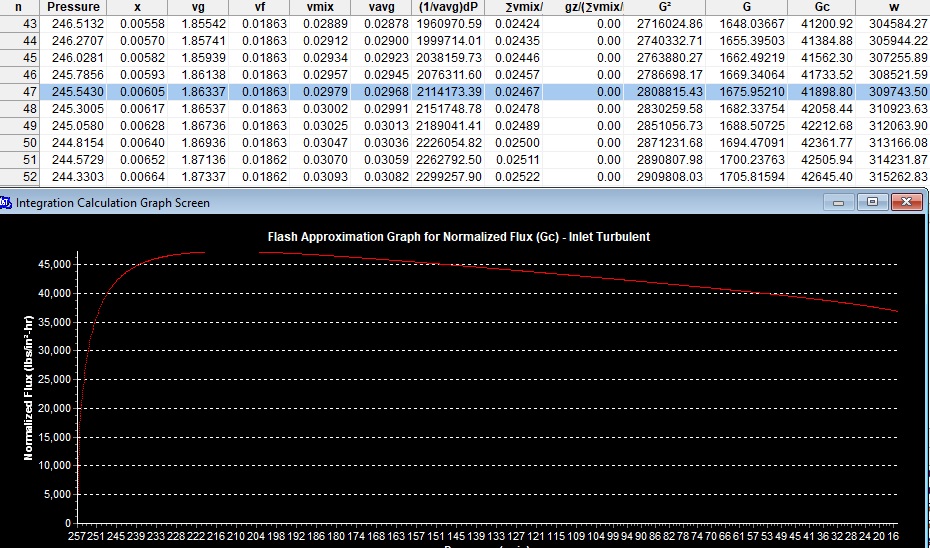The width and height of the screenshot is (930, 548).
Task: Click the n column header
Action: (20, 8)
